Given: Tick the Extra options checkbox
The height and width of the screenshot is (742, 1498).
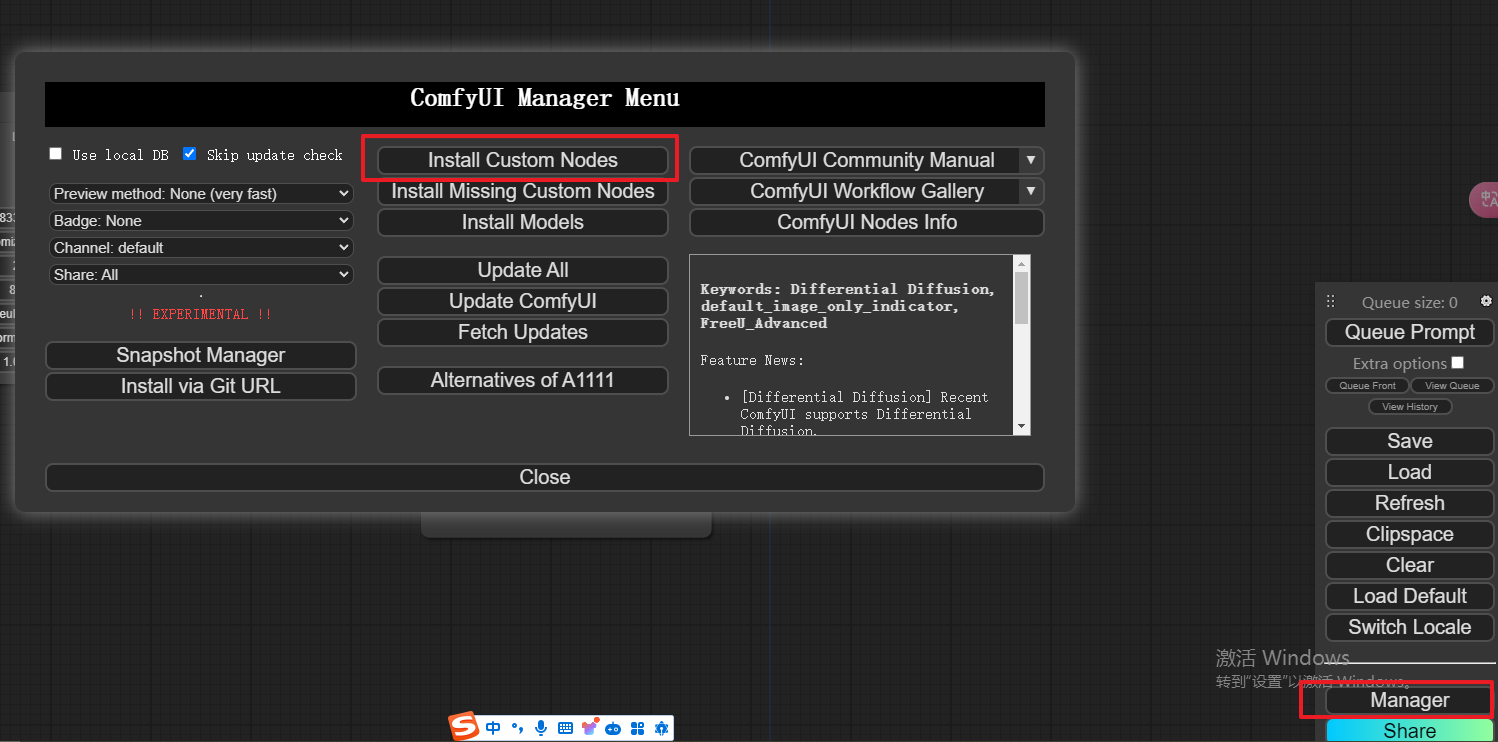Looking at the screenshot, I should tap(1457, 362).
